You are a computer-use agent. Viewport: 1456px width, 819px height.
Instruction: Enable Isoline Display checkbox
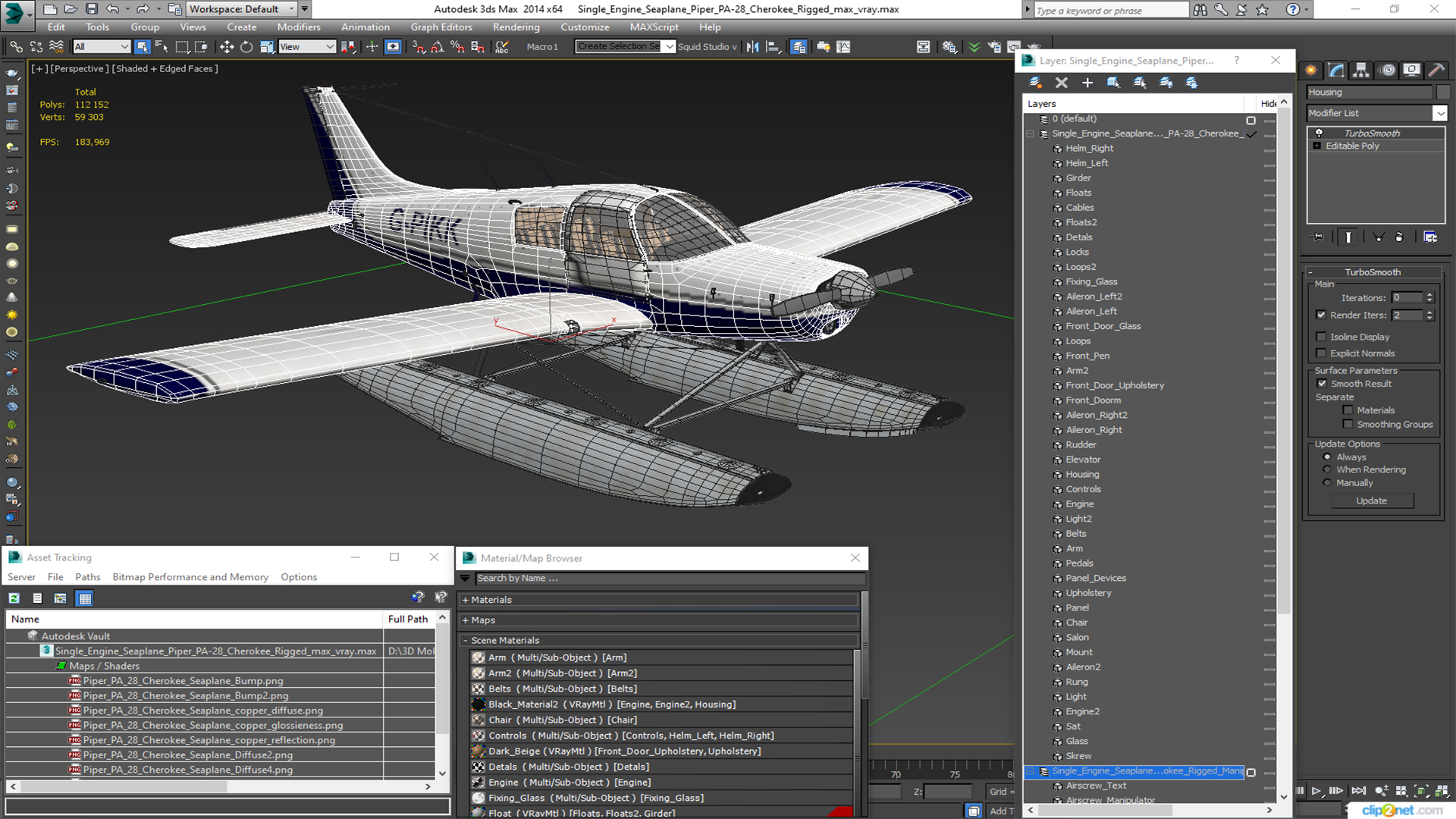pyautogui.click(x=1321, y=337)
